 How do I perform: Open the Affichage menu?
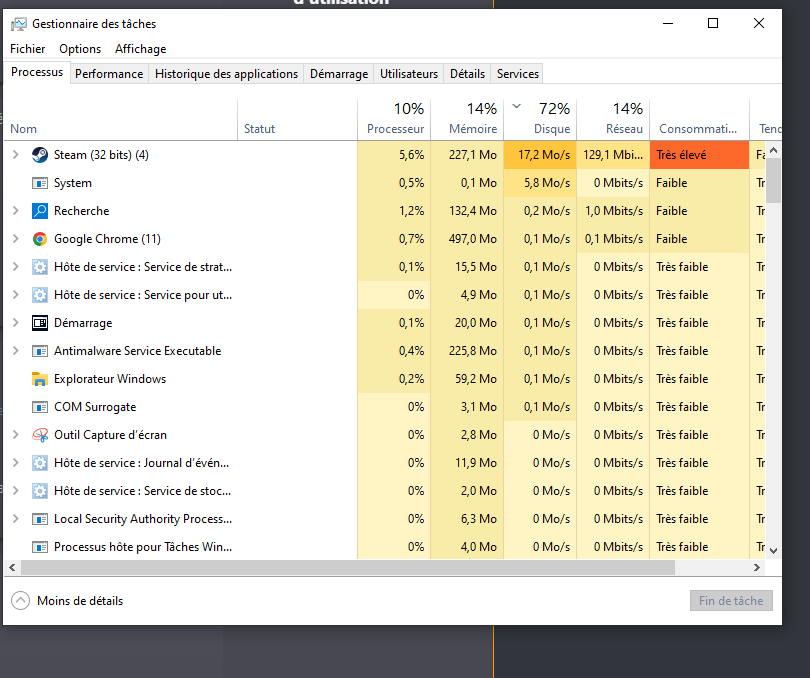(141, 49)
